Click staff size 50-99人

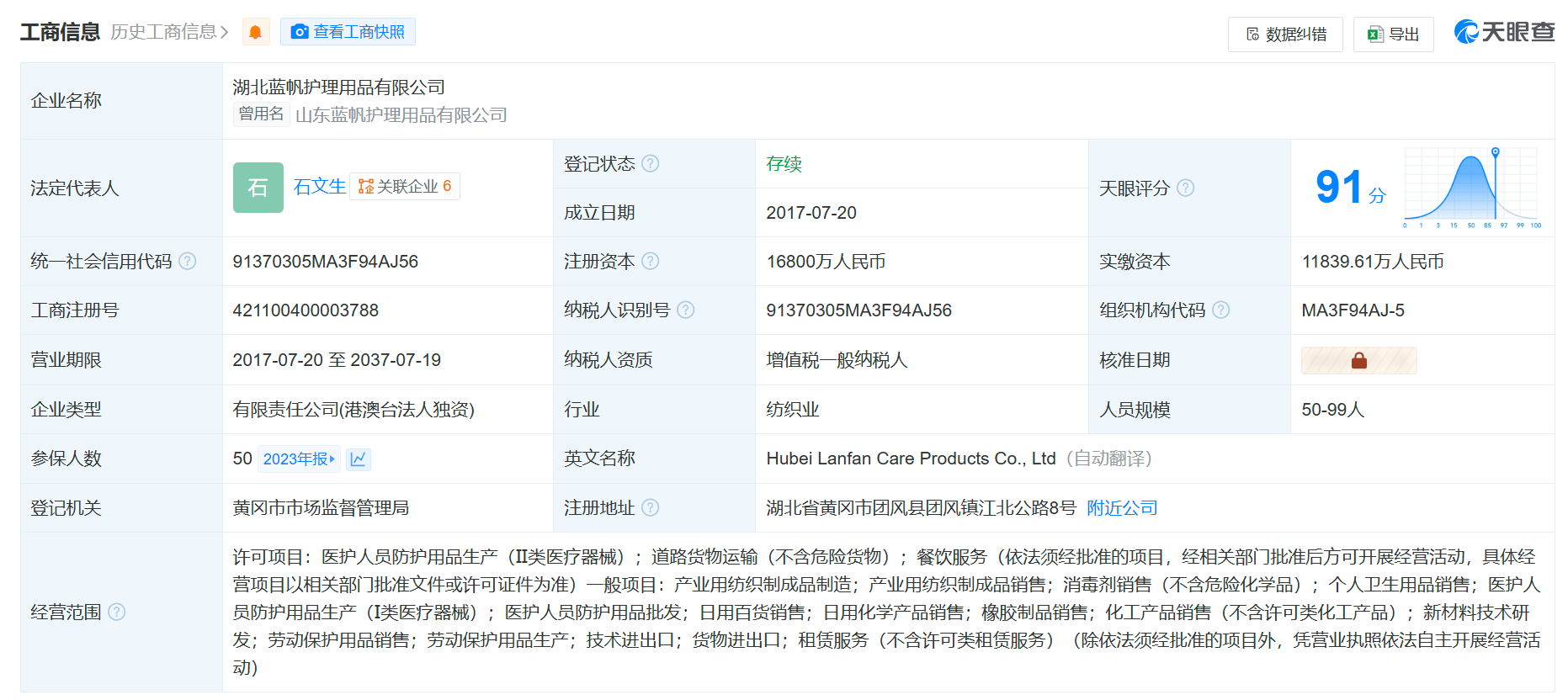click(x=1333, y=410)
